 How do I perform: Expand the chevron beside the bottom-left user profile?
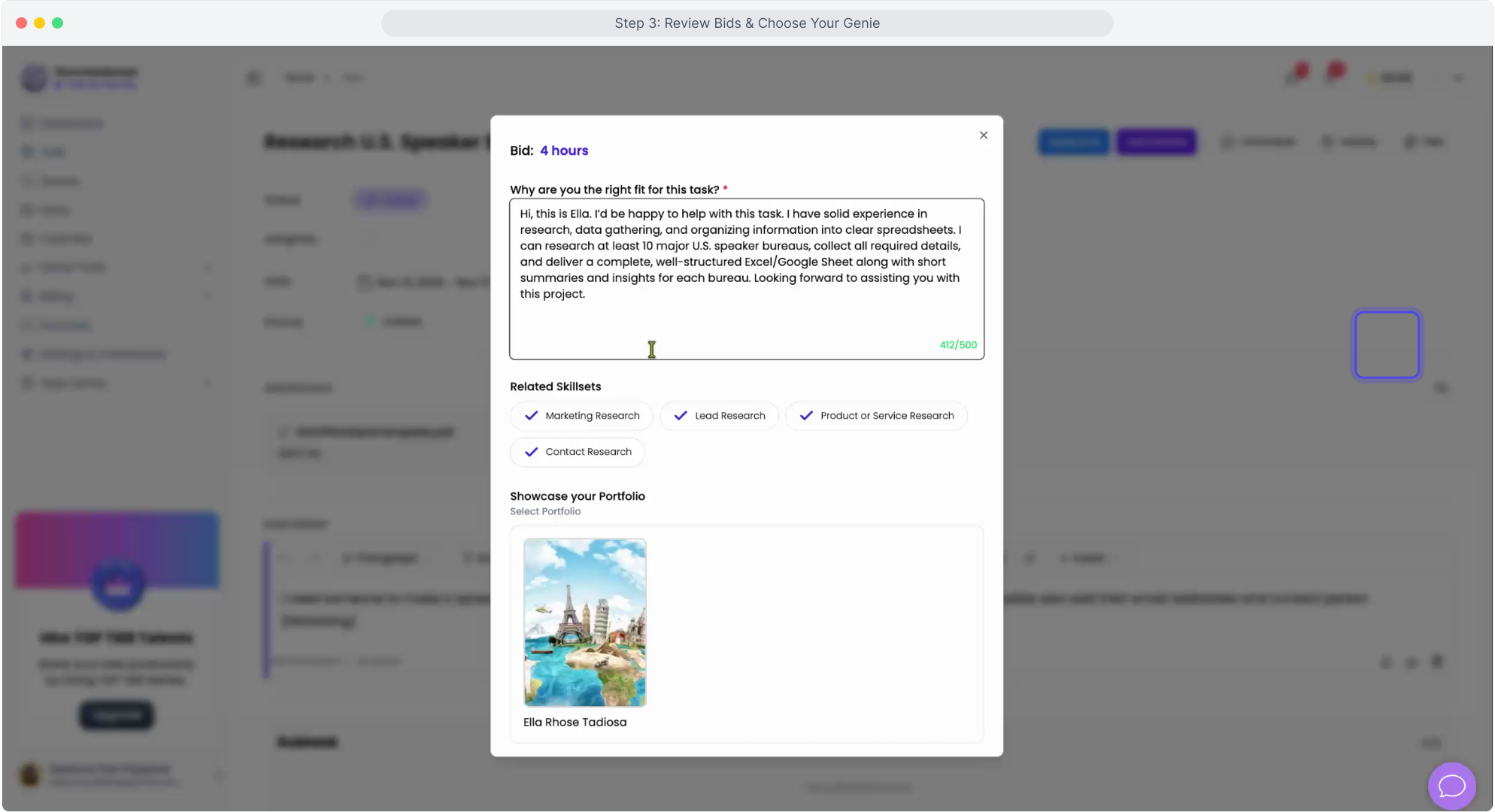[x=219, y=774]
